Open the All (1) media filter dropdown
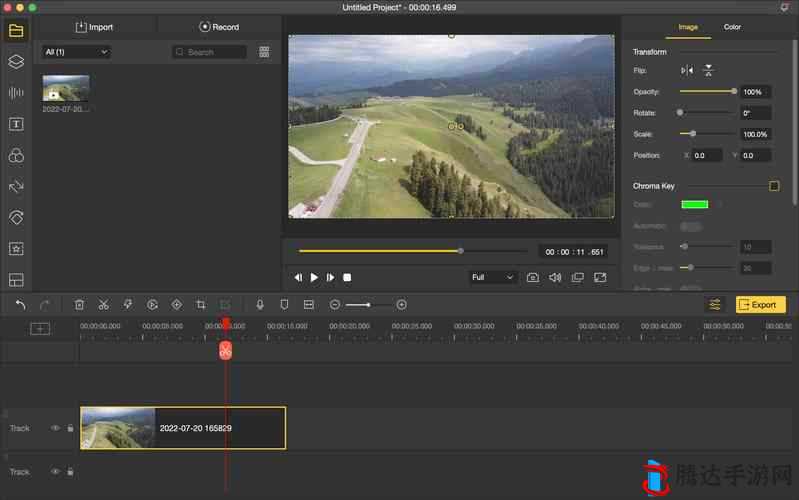Viewport: 799px width, 500px height. pos(76,52)
